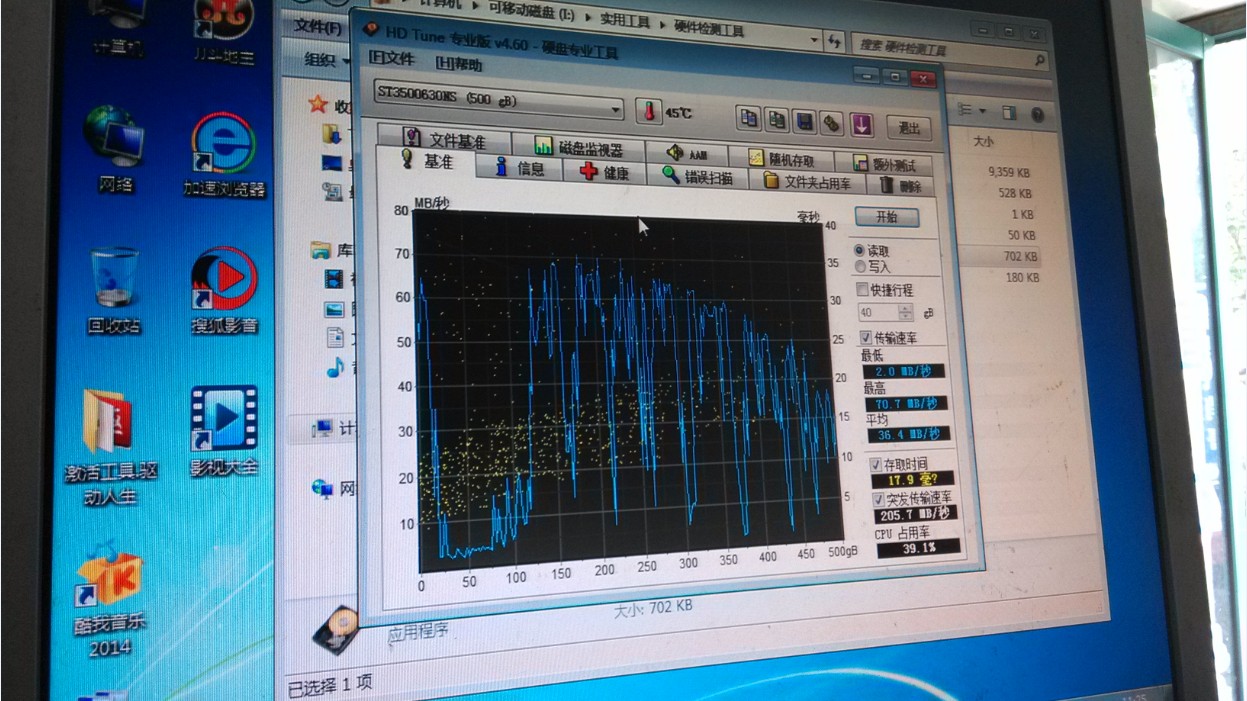Image resolution: width=1247 pixels, height=701 pixels.
Task: Copy text results to clipboard icon
Action: click(749, 119)
